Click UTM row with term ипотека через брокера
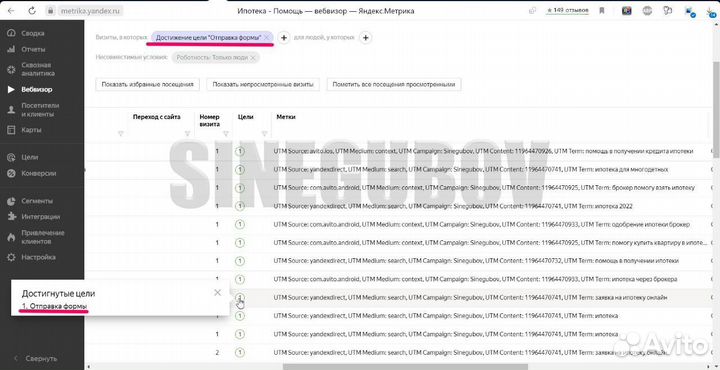 tap(475, 279)
